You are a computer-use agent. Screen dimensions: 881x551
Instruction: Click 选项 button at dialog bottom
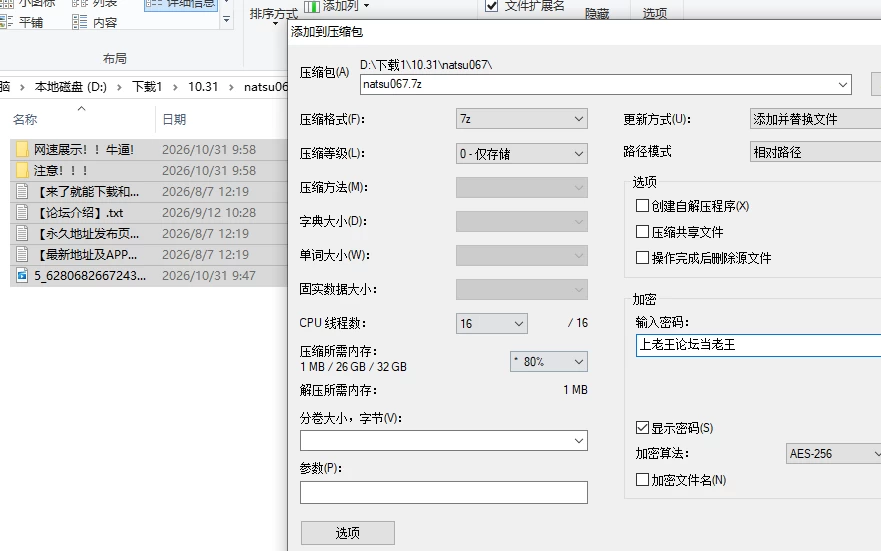tap(348, 532)
